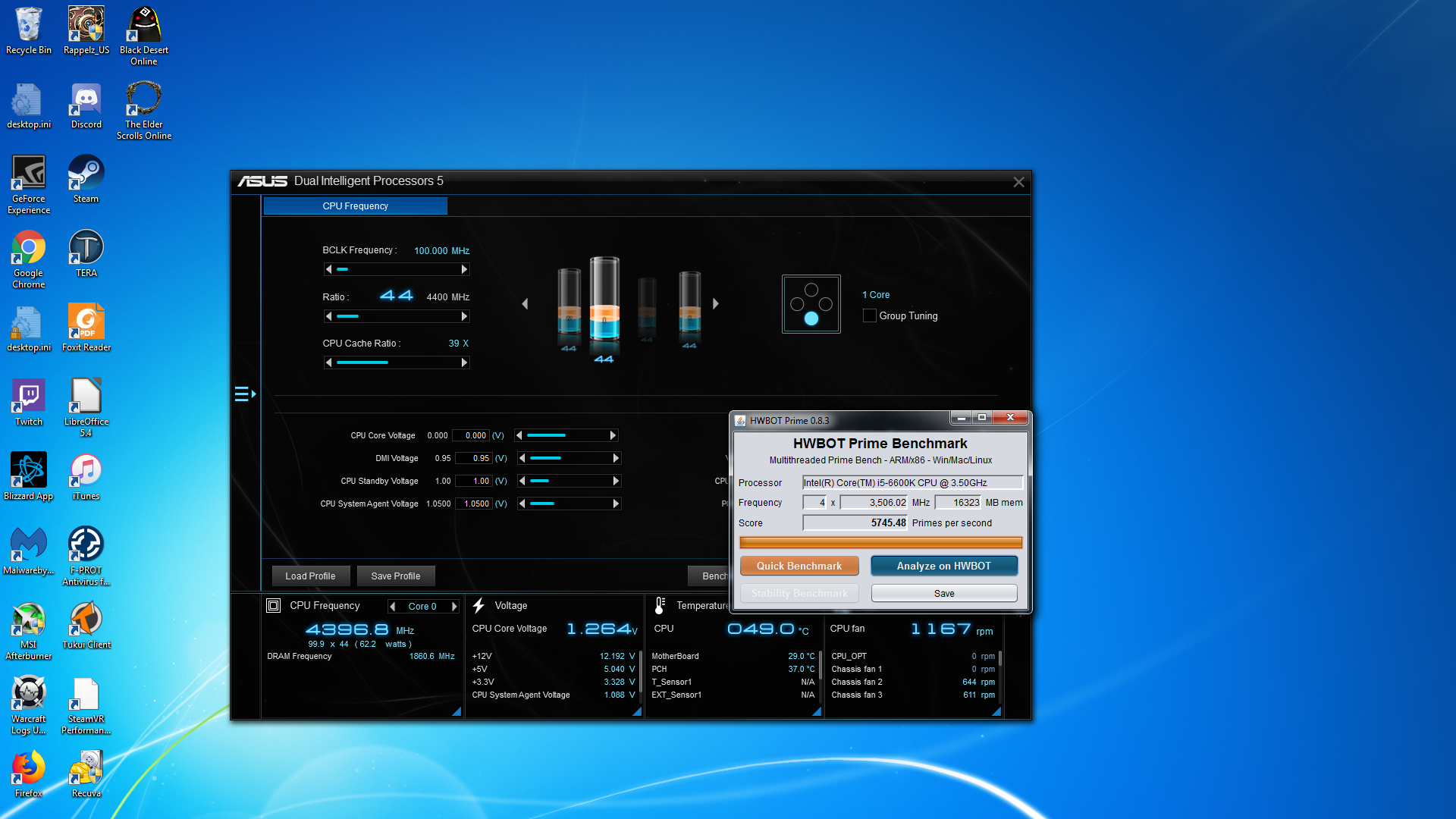
Task: Increase CPU Cache Ratio with right arrow
Action: tap(464, 362)
